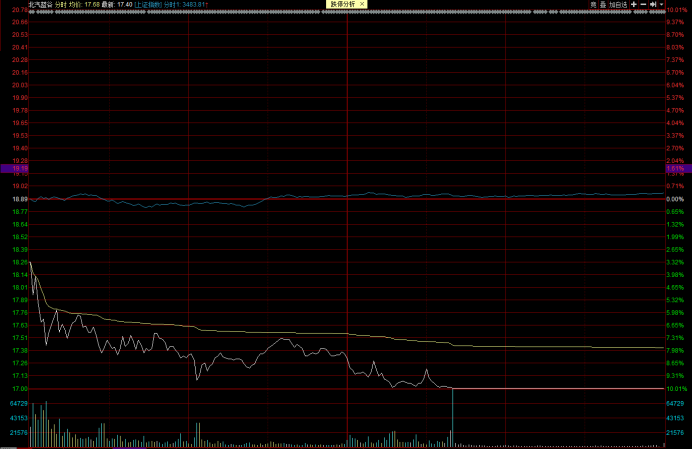Click the plus icon beside 加自选
Screen dimensions: 692x449
pos(633,4)
